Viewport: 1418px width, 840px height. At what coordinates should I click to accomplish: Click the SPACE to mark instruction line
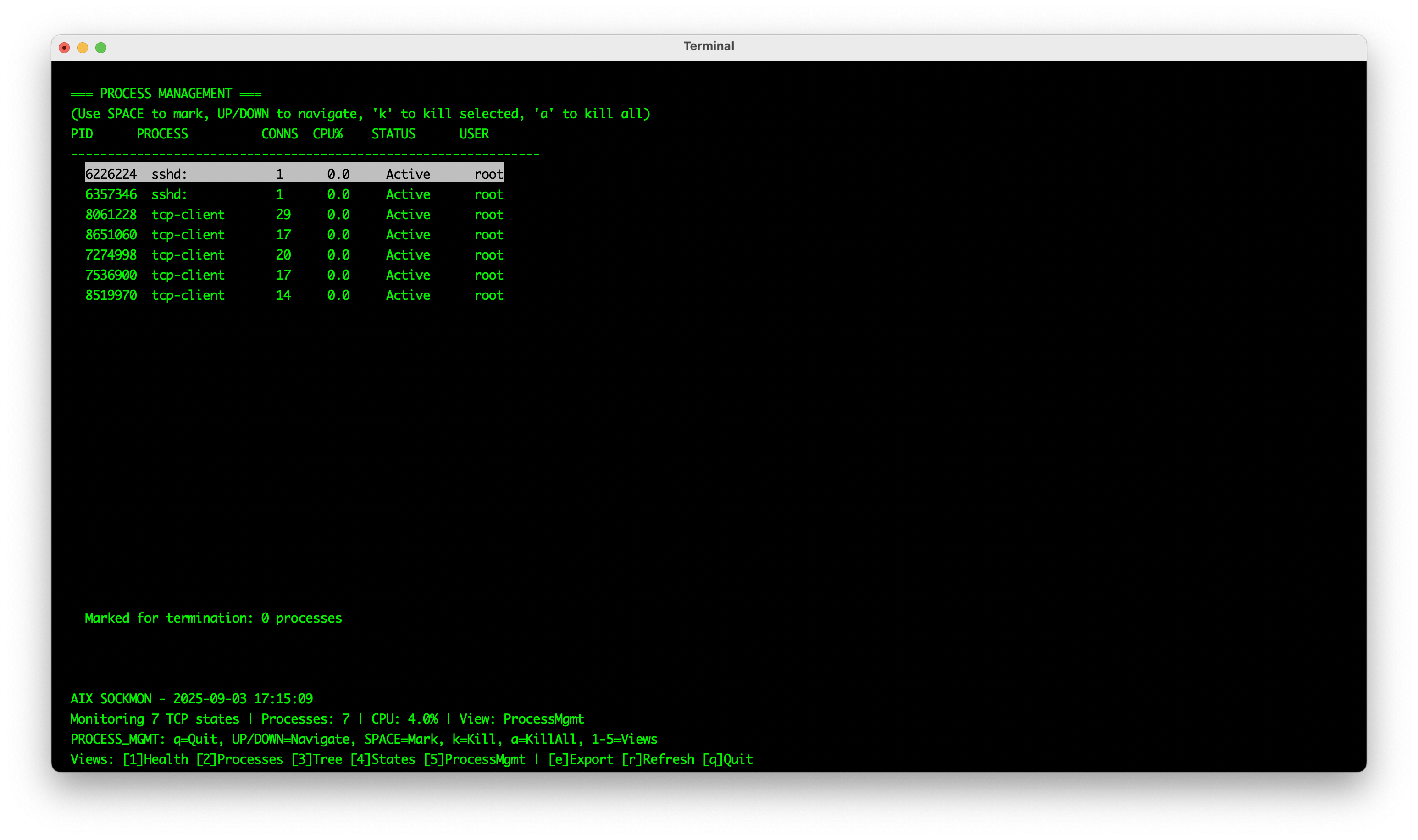(360, 114)
